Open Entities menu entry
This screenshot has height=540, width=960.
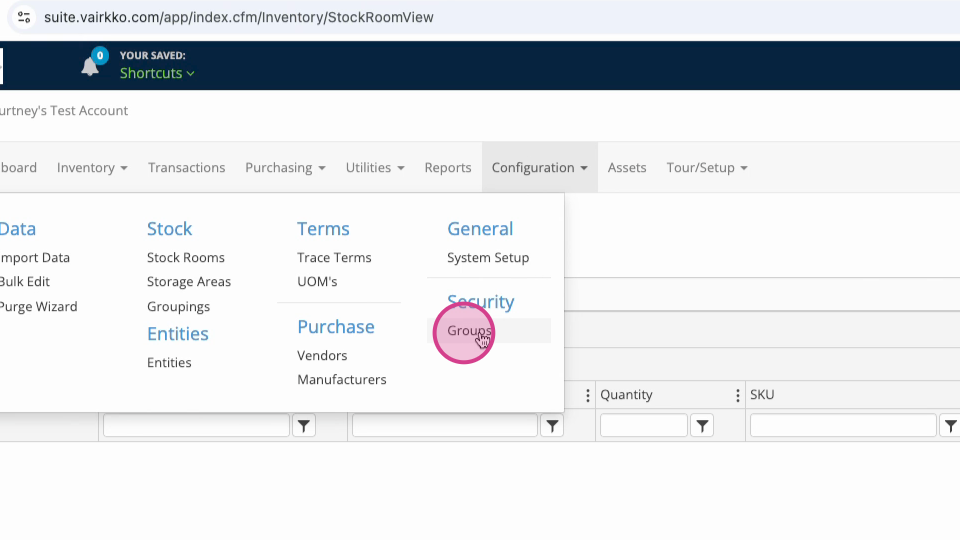(169, 362)
